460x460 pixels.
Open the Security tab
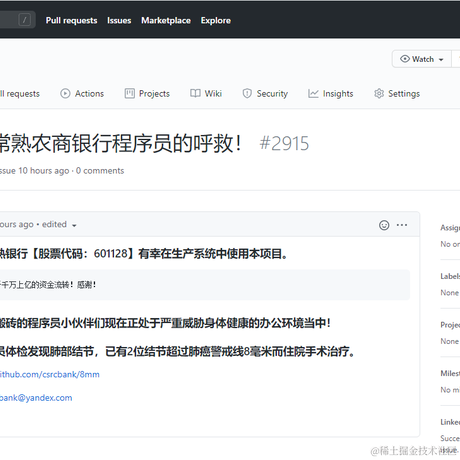coord(265,94)
